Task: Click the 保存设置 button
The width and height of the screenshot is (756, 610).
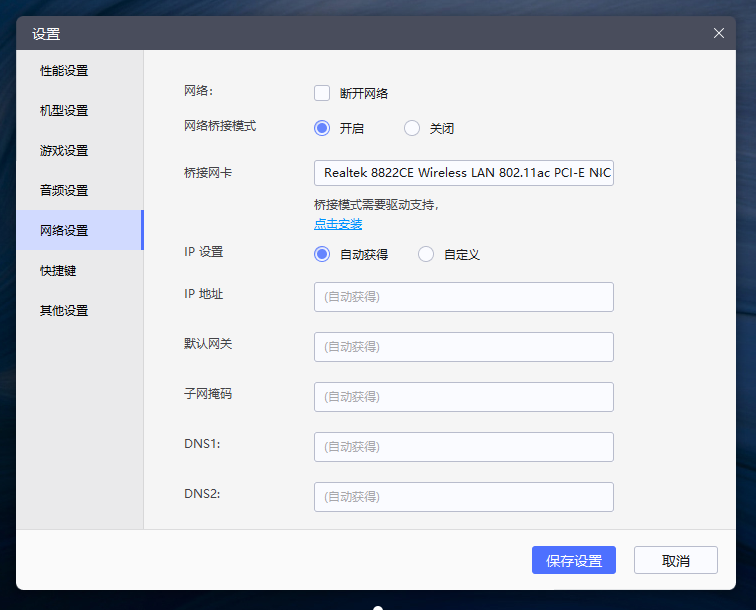Action: click(574, 560)
